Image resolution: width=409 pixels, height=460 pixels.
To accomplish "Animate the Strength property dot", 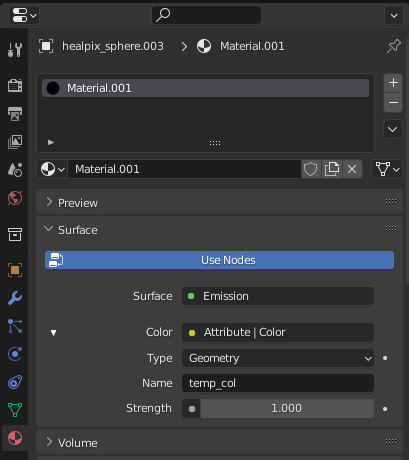I will pos(385,409).
